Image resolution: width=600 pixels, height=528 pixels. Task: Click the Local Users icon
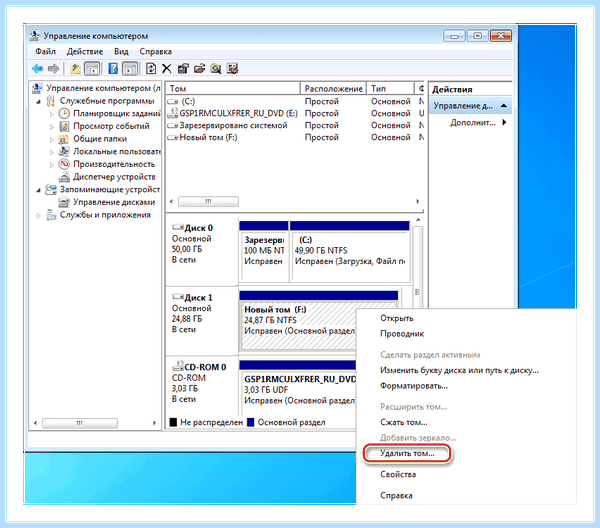(x=64, y=152)
